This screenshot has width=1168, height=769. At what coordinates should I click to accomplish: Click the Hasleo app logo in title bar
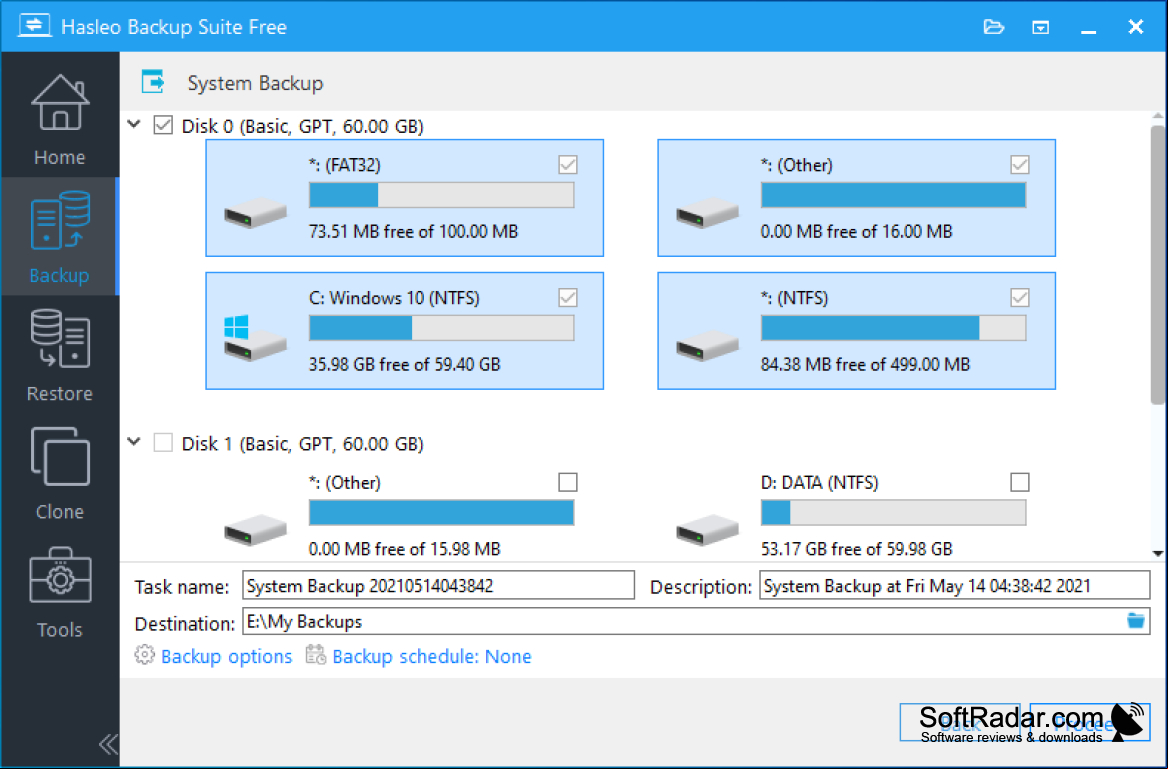tap(34, 26)
